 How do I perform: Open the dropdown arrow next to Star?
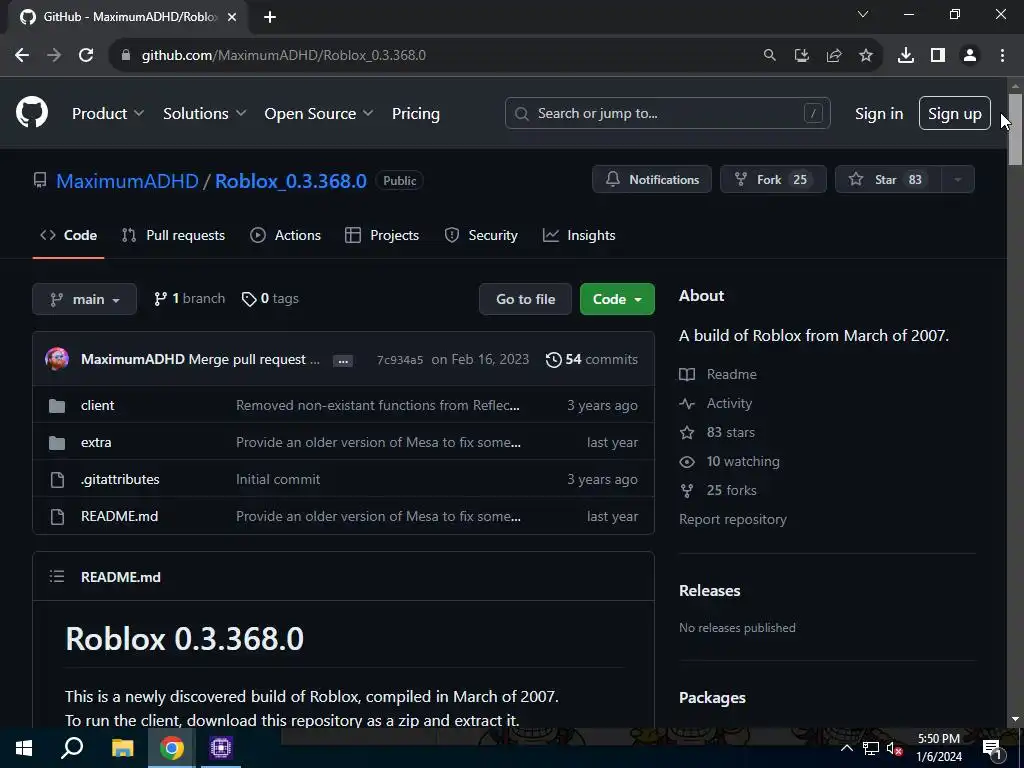[958, 180]
